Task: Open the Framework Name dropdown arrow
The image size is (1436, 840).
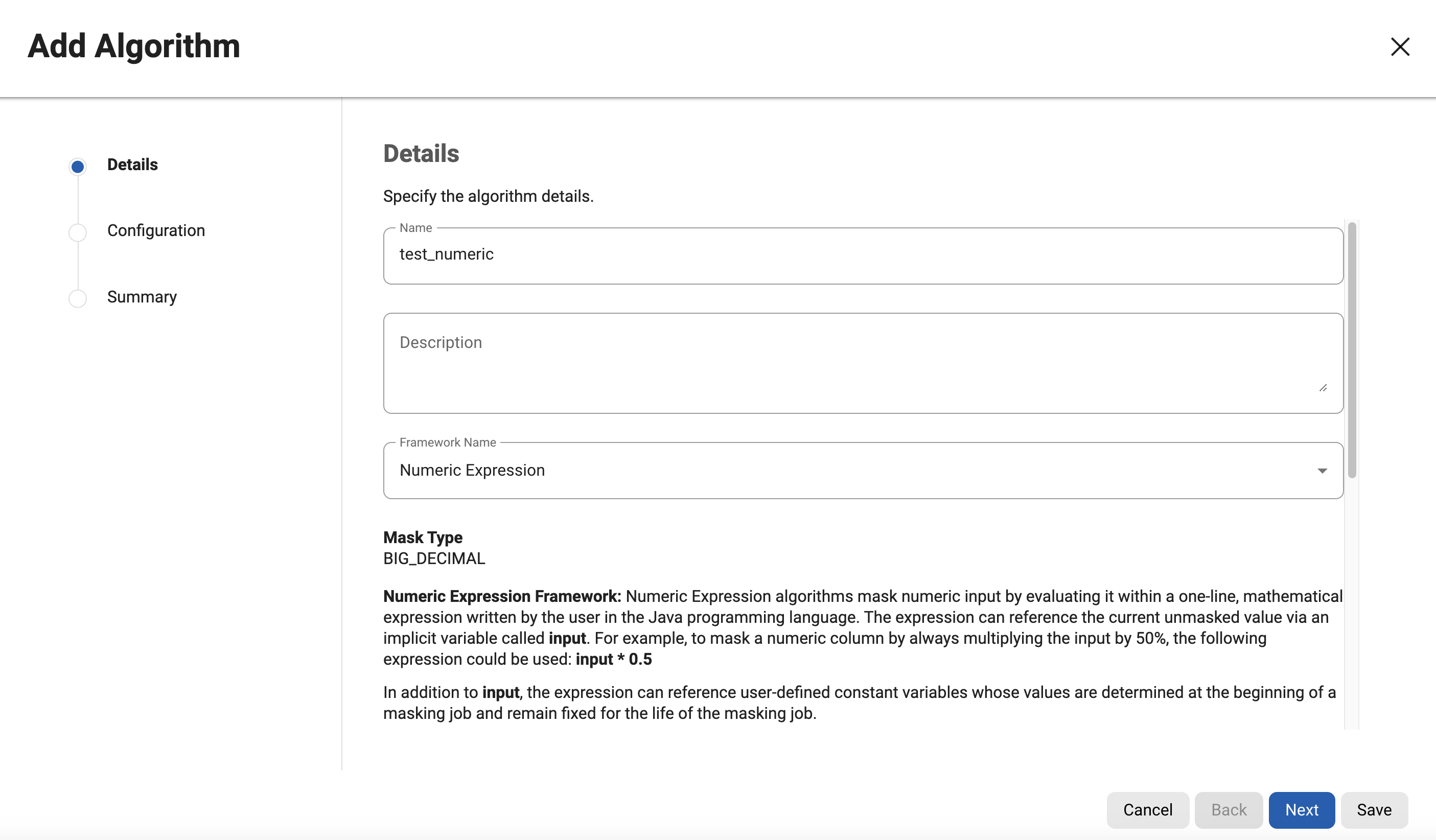Action: click(1322, 471)
